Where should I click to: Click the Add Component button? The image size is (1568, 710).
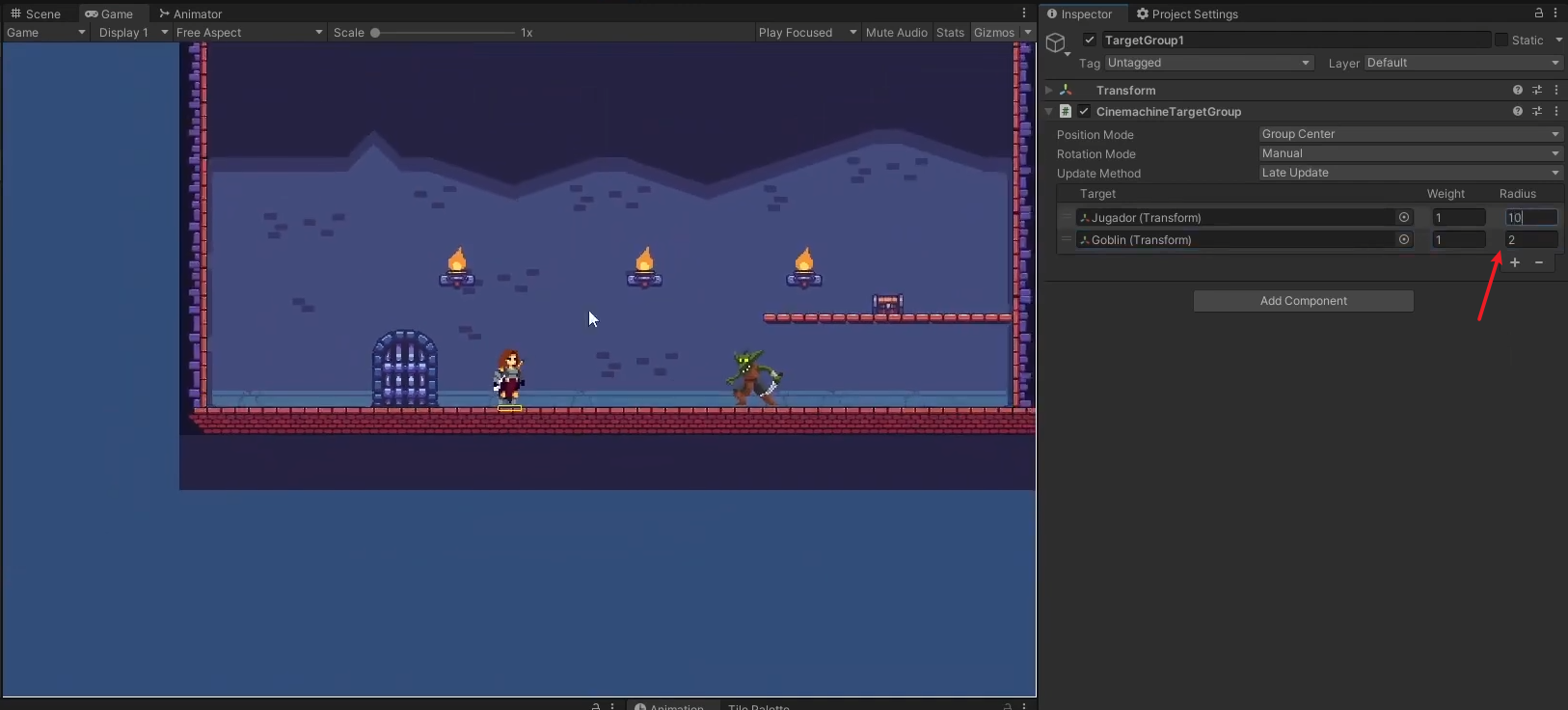(1304, 301)
